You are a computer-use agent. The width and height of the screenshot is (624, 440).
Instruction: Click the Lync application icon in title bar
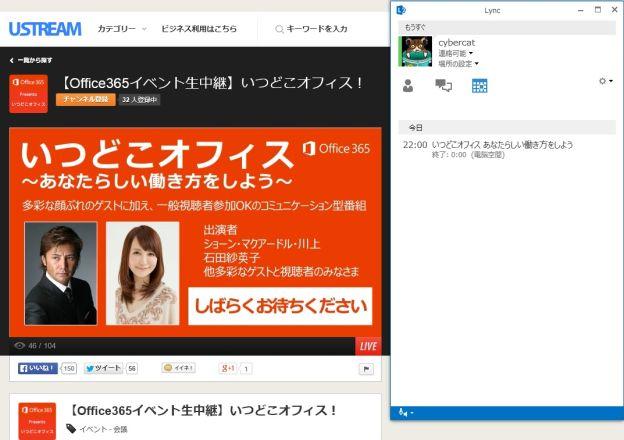[401, 10]
